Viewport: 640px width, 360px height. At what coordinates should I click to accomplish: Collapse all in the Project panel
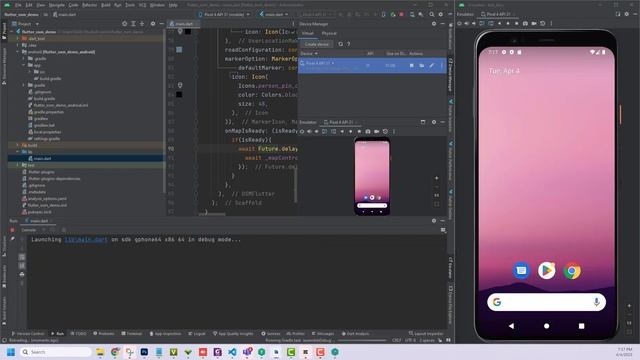[142, 24]
